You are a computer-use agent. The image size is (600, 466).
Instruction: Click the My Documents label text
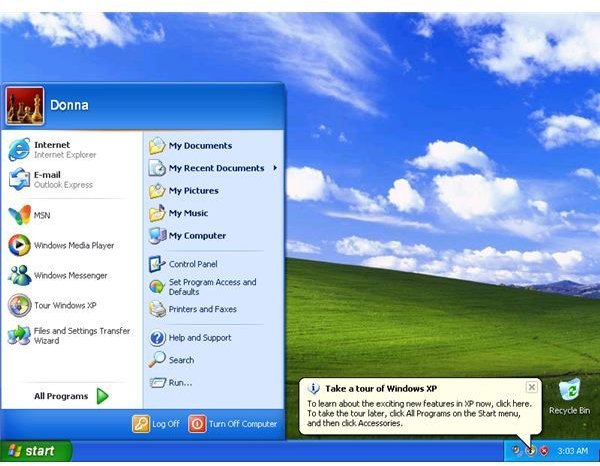coord(201,146)
